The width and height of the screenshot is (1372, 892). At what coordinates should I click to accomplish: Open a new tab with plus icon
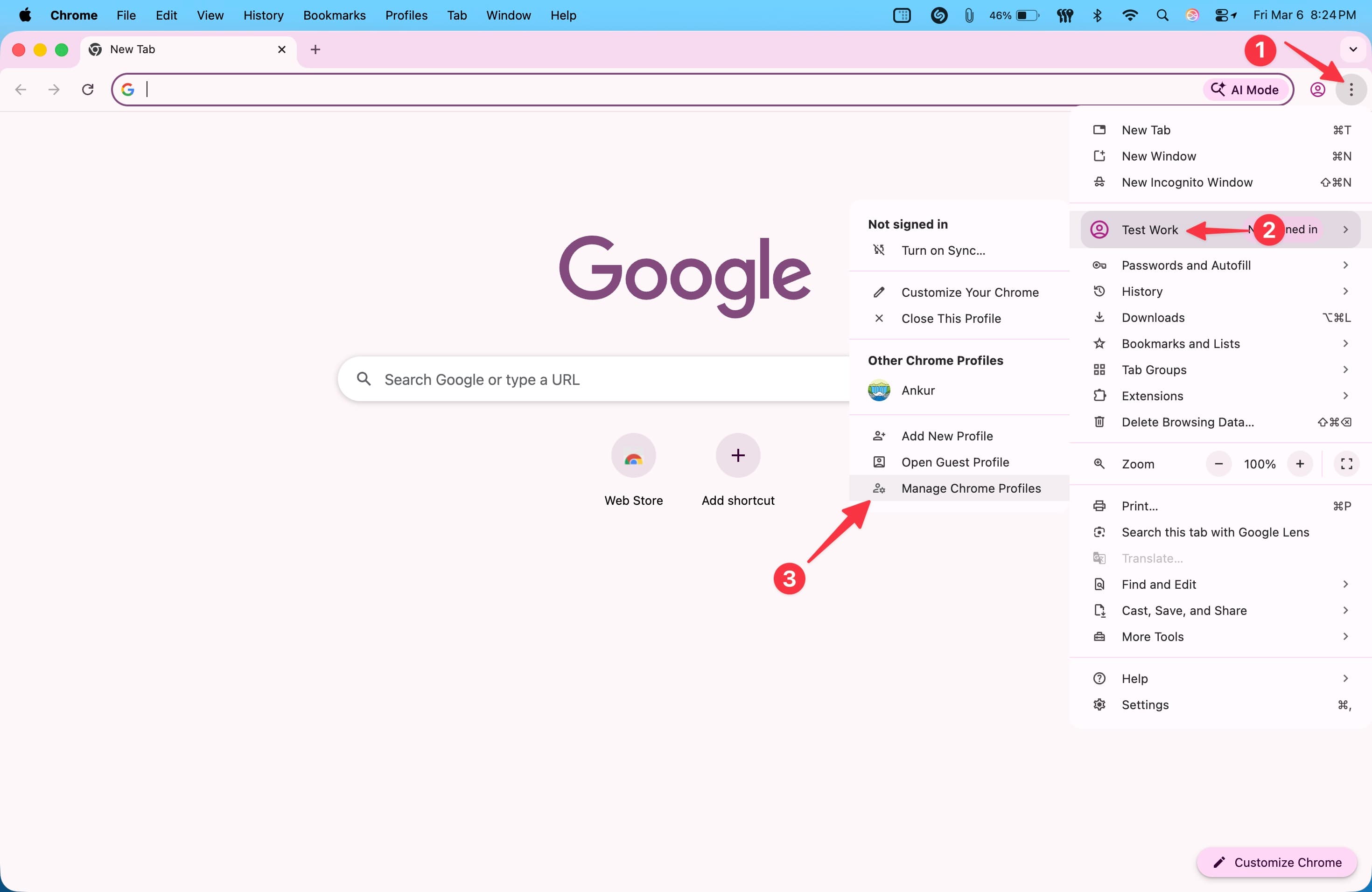click(315, 49)
